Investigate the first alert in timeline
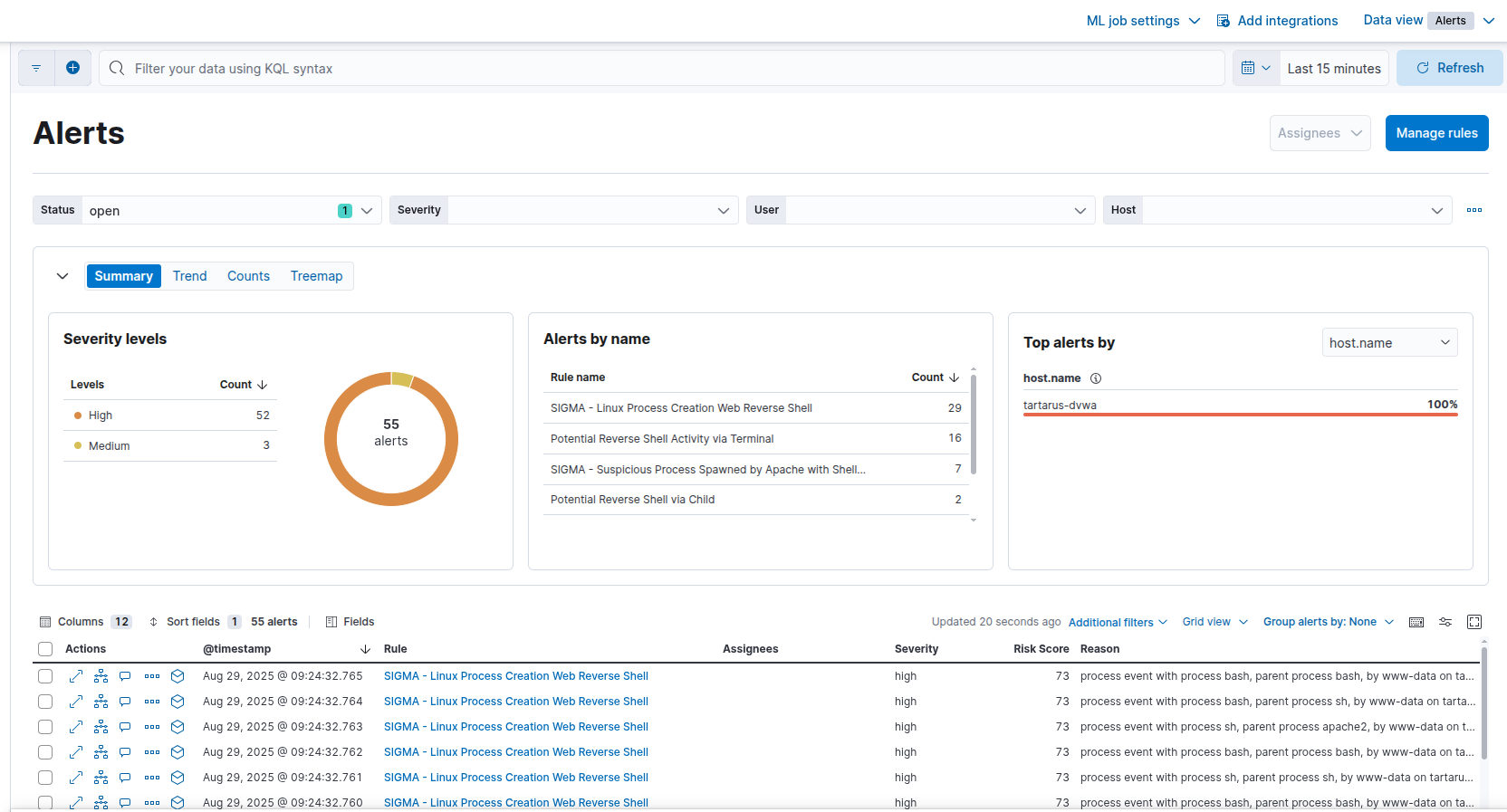This screenshot has height=812, width=1507. pos(178,676)
